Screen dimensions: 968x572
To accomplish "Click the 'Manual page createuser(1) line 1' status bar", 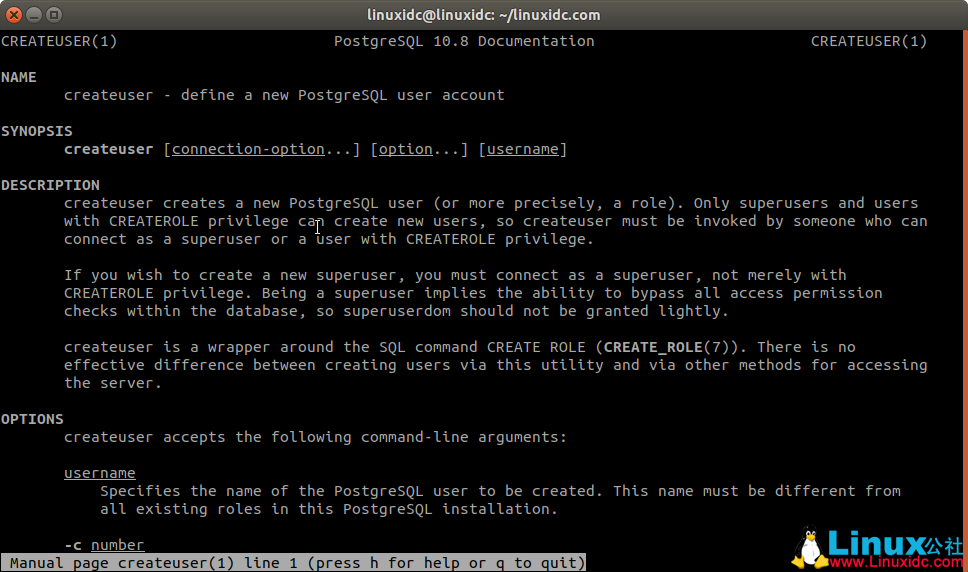I will (x=294, y=563).
